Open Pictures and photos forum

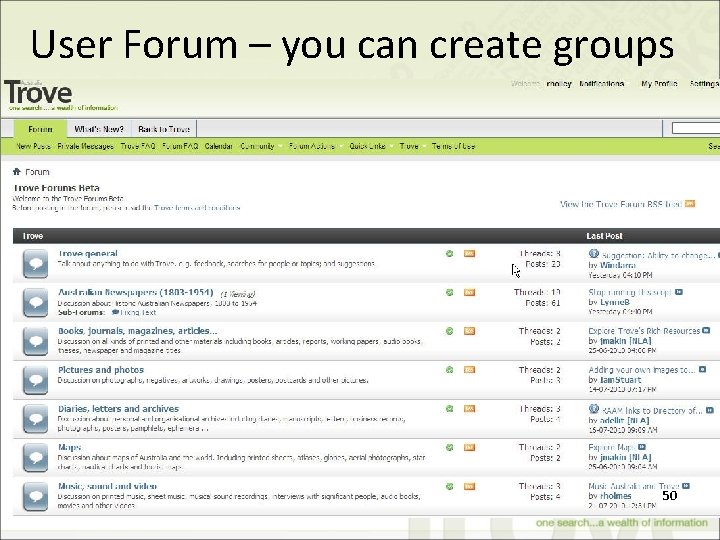point(101,370)
